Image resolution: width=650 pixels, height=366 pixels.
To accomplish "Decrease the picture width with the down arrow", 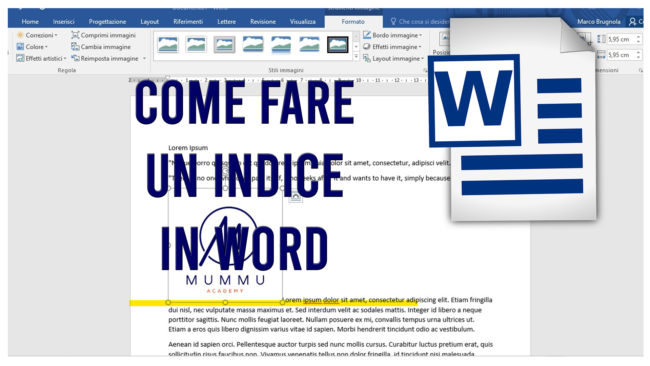I will [638, 57].
